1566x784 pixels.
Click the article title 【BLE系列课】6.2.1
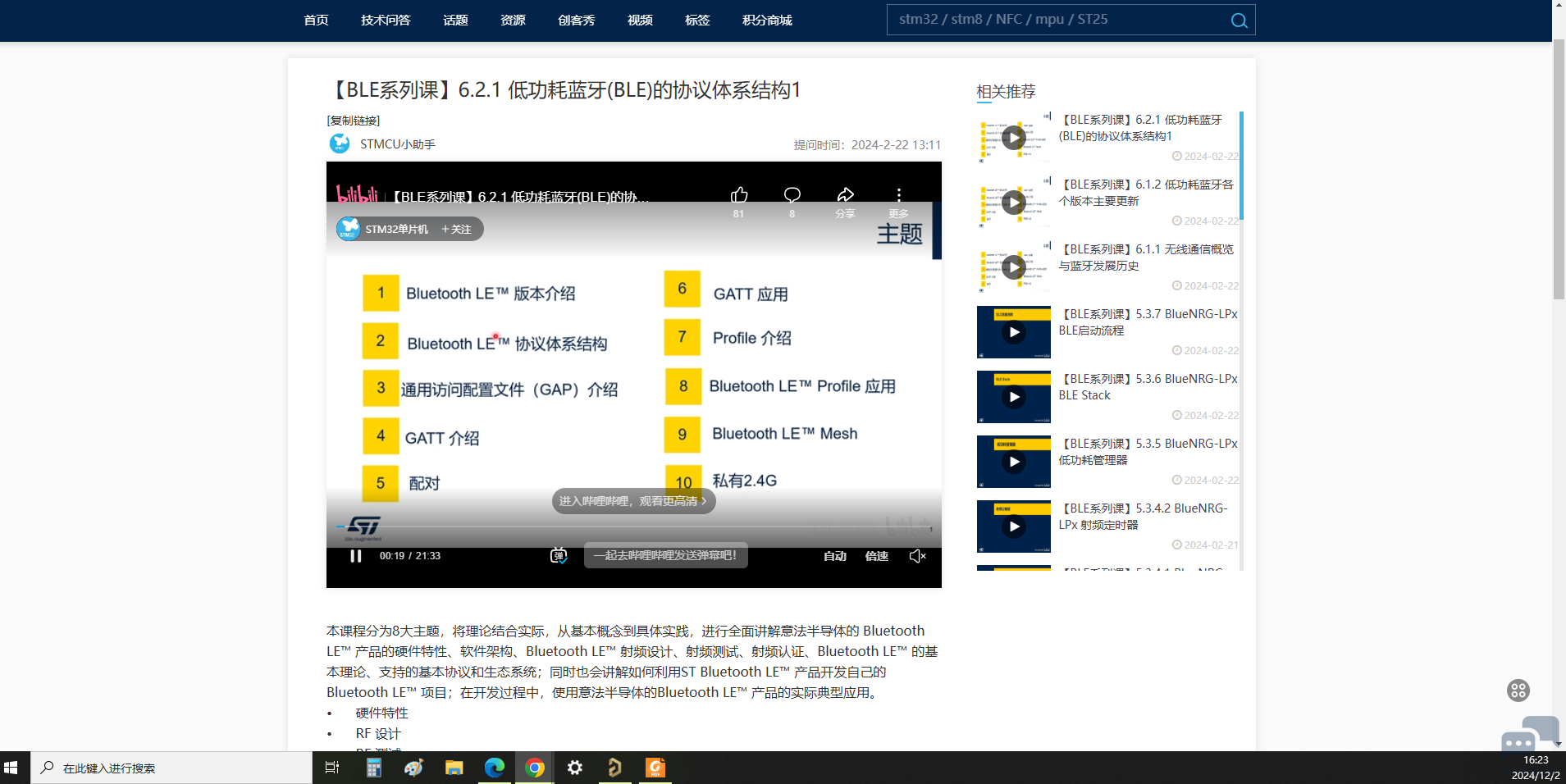pyautogui.click(x=564, y=89)
